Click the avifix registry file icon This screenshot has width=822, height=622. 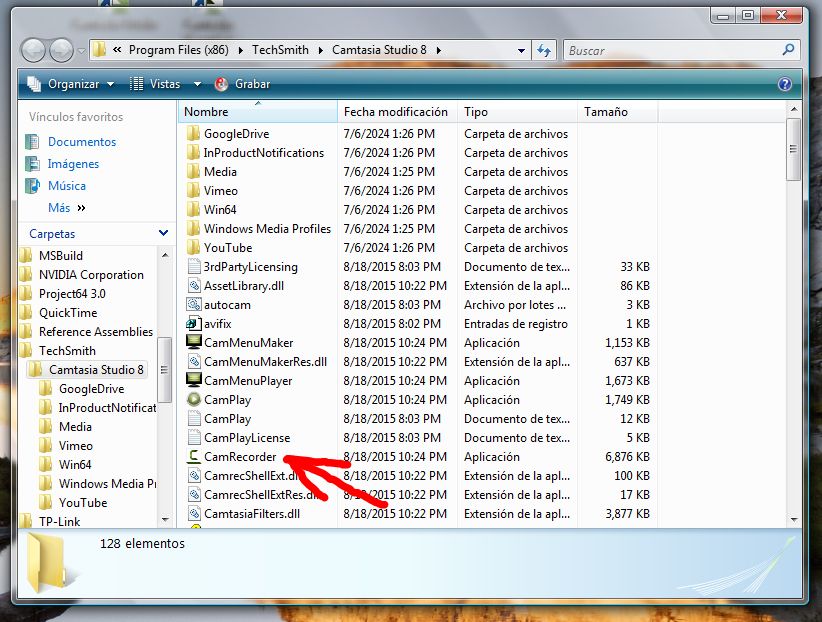(194, 323)
